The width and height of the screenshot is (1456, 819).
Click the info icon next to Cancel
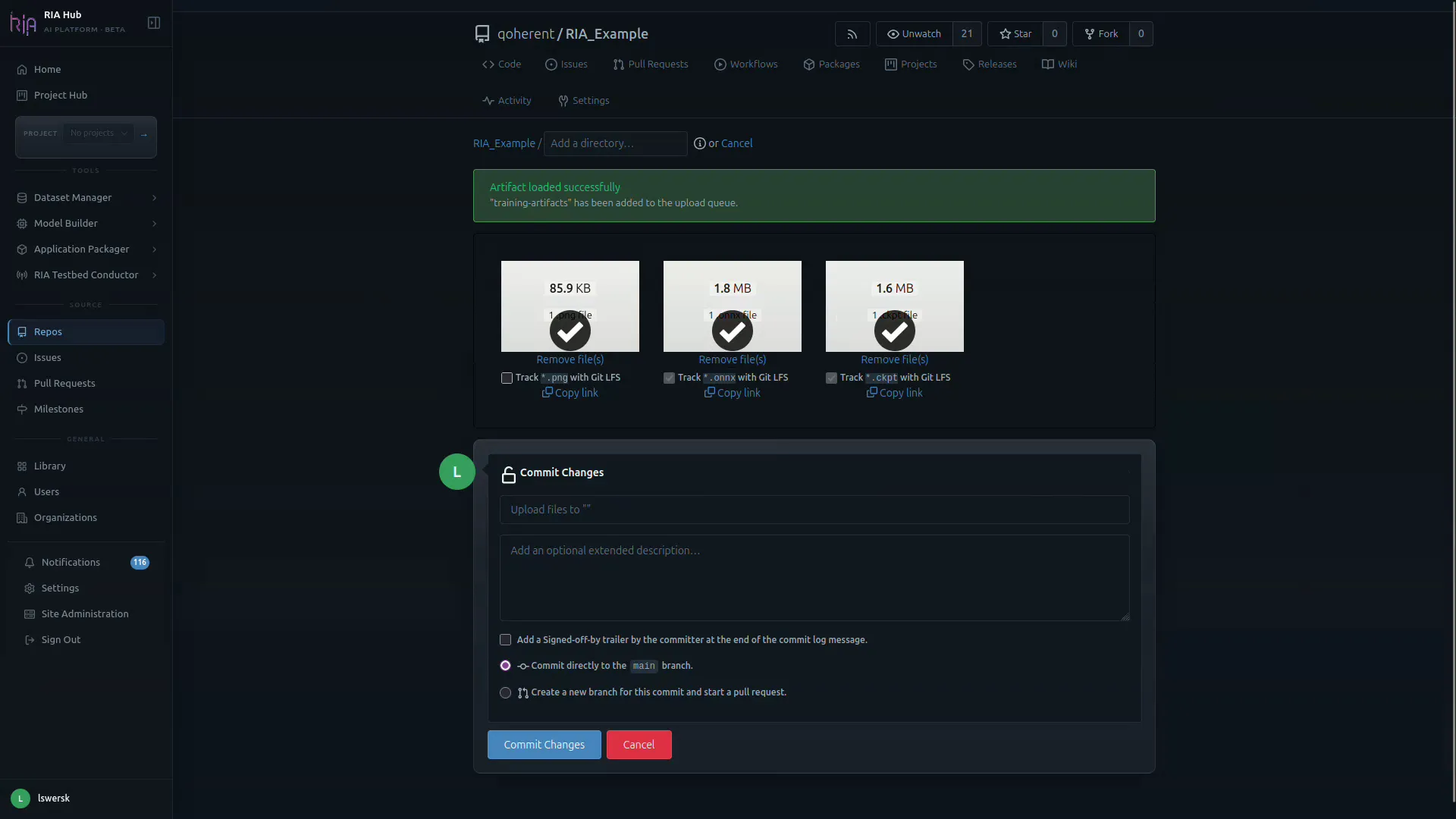pyautogui.click(x=700, y=143)
